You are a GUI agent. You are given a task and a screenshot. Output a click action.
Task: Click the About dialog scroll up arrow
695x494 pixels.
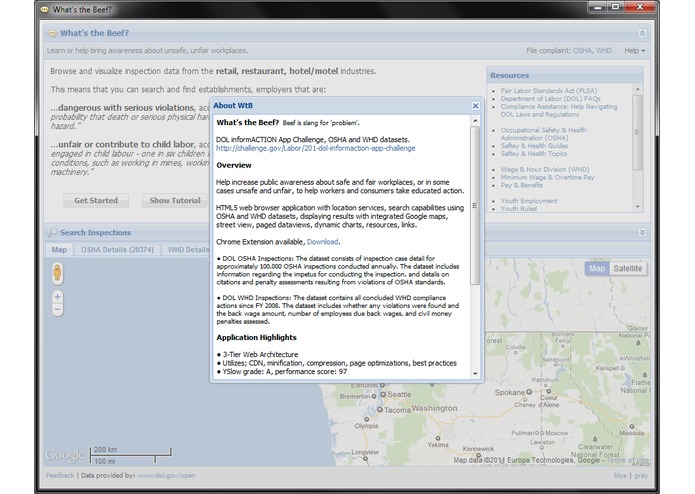coord(475,121)
